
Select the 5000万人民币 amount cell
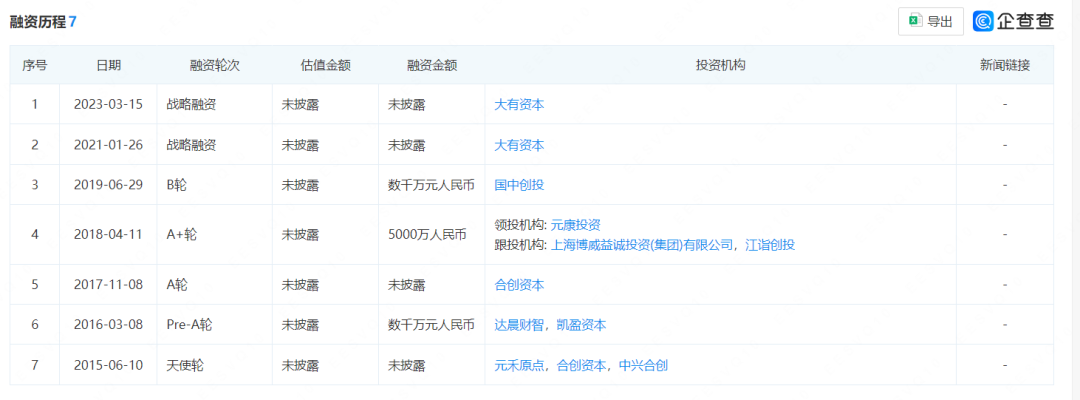point(427,235)
